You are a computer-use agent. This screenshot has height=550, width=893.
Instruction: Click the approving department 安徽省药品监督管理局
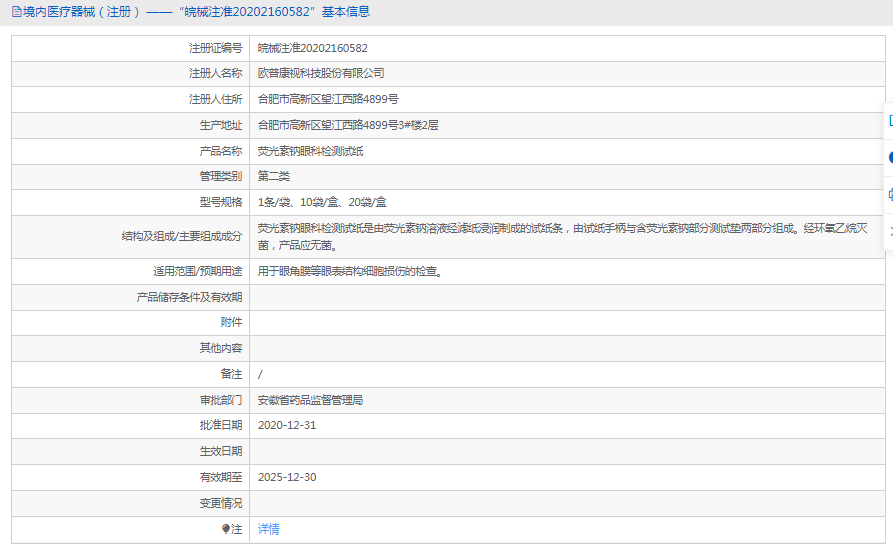pyautogui.click(x=310, y=400)
